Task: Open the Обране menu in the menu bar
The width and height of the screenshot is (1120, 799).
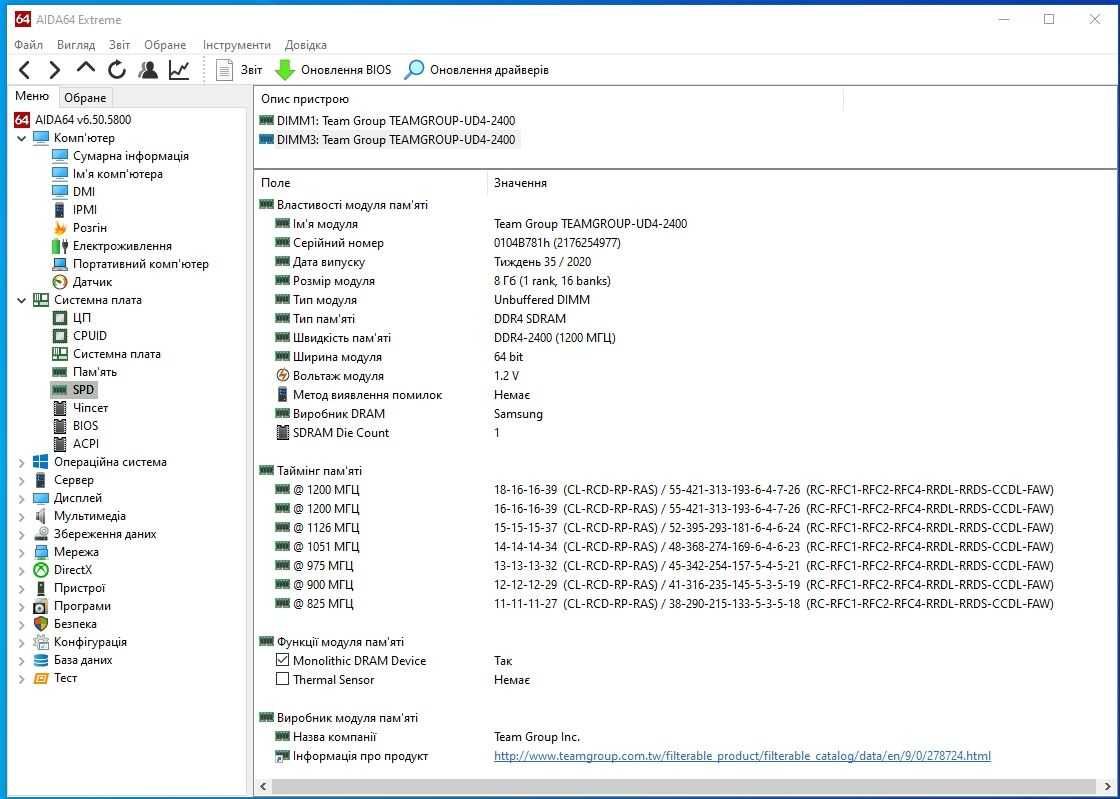Action: tap(165, 44)
